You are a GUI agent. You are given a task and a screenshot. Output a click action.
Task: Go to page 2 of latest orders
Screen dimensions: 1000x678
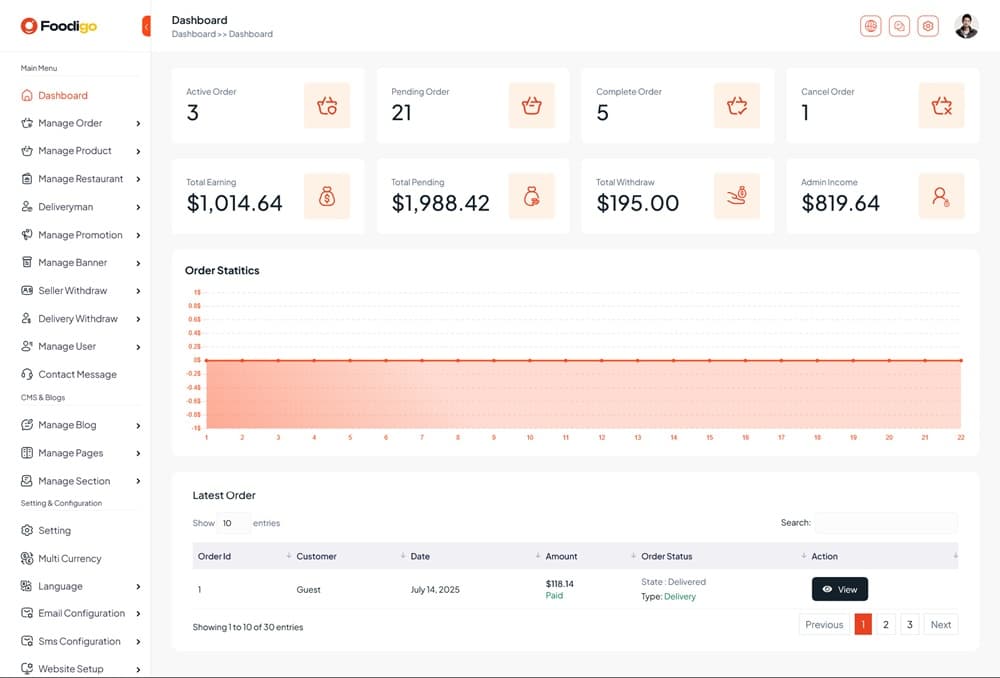pos(886,624)
